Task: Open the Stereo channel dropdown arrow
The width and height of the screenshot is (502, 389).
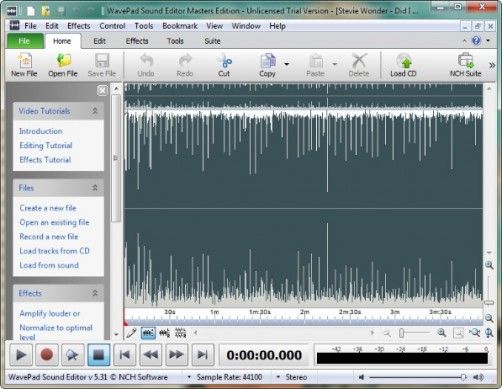Action: coord(278,377)
